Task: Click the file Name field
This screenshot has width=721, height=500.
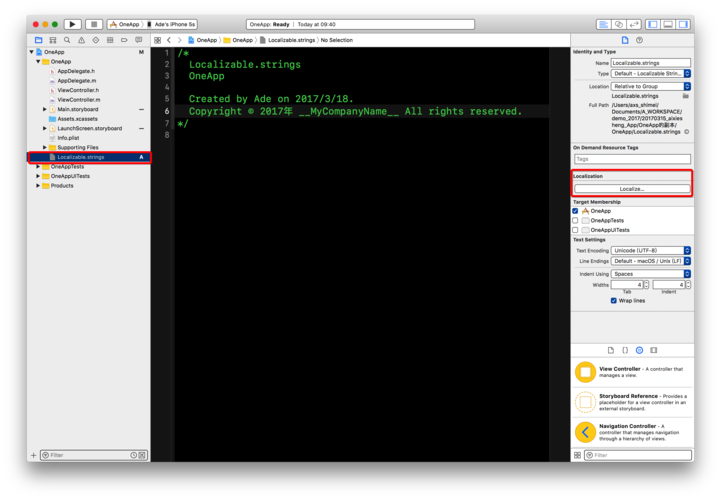Action: pos(651,63)
